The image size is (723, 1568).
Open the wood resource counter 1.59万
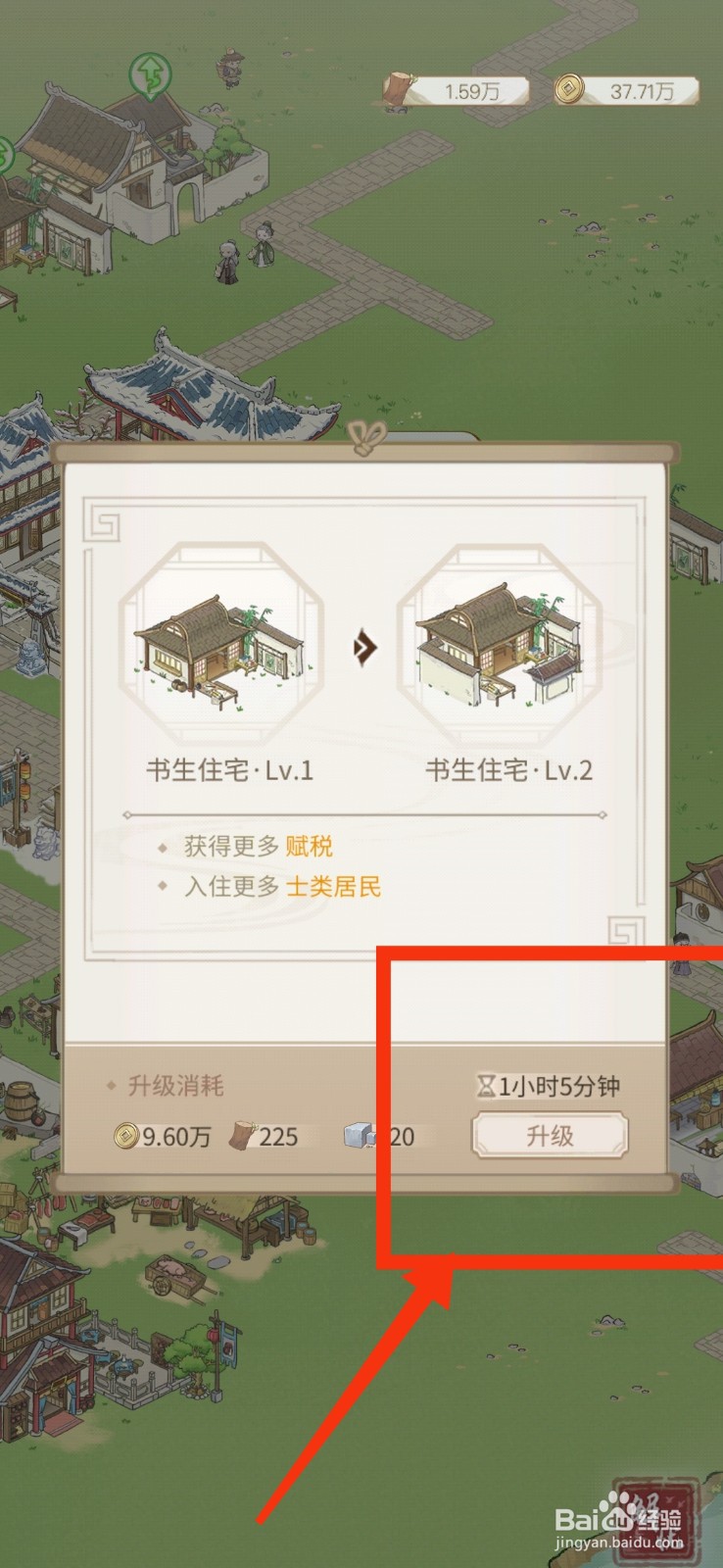coord(457,91)
